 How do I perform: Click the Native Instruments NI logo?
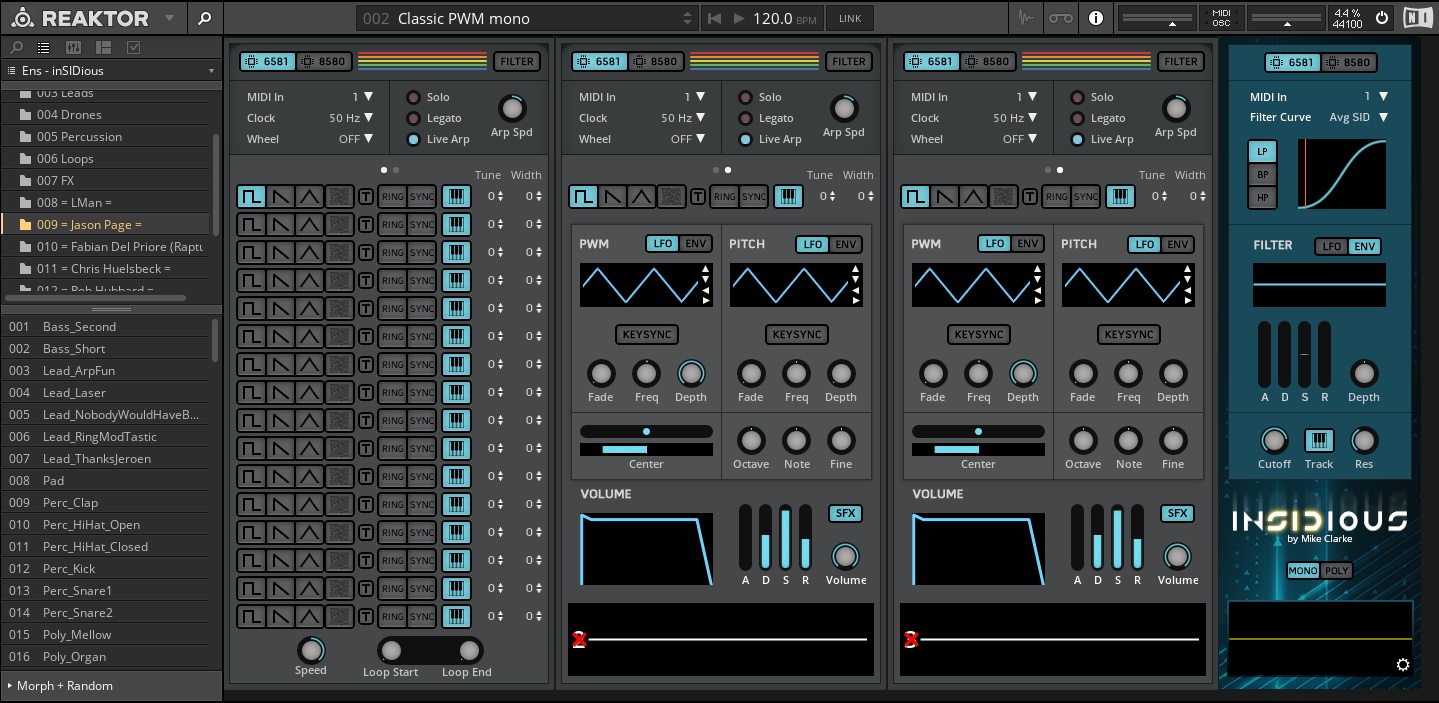pyautogui.click(x=1416, y=18)
